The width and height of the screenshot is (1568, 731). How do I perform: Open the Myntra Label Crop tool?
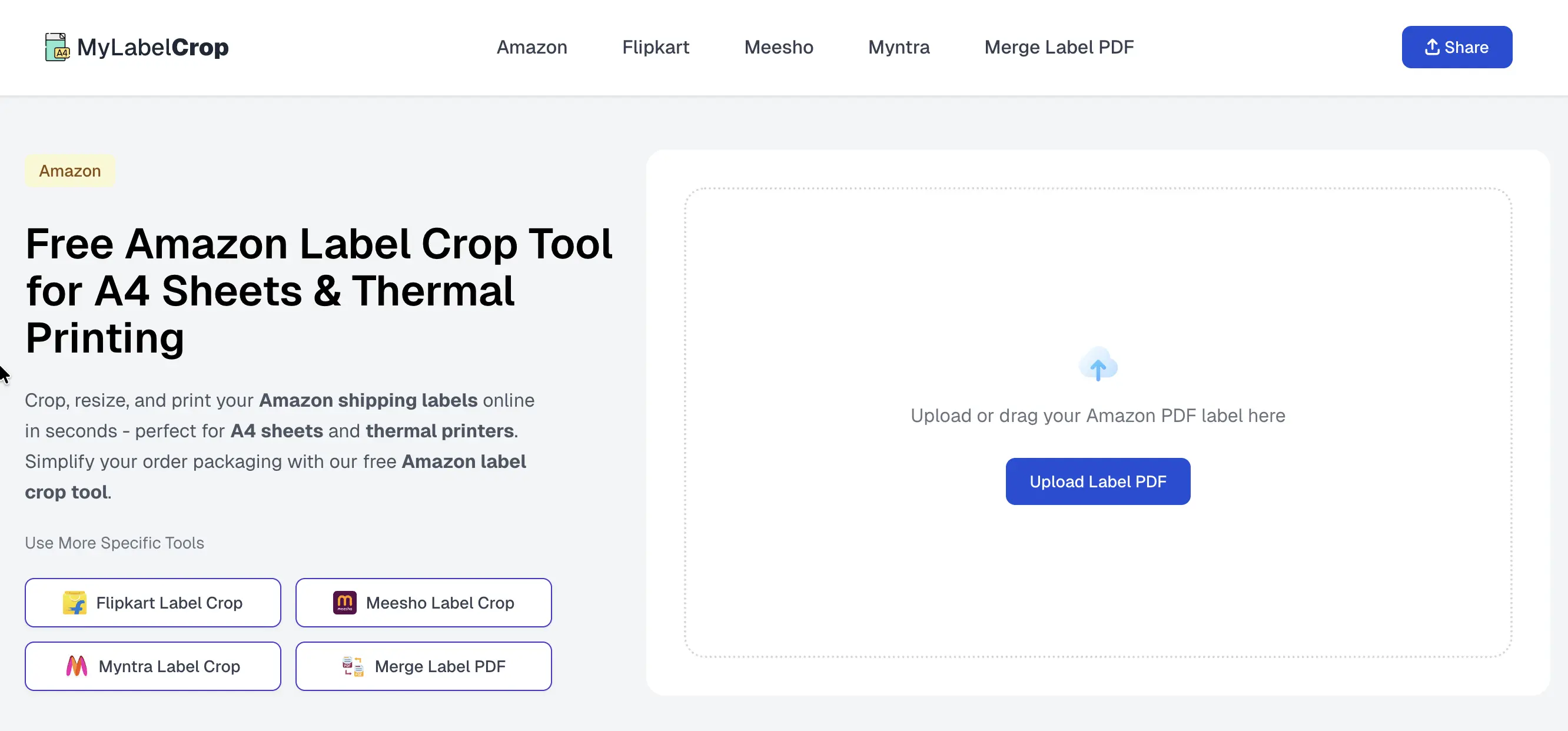152,666
